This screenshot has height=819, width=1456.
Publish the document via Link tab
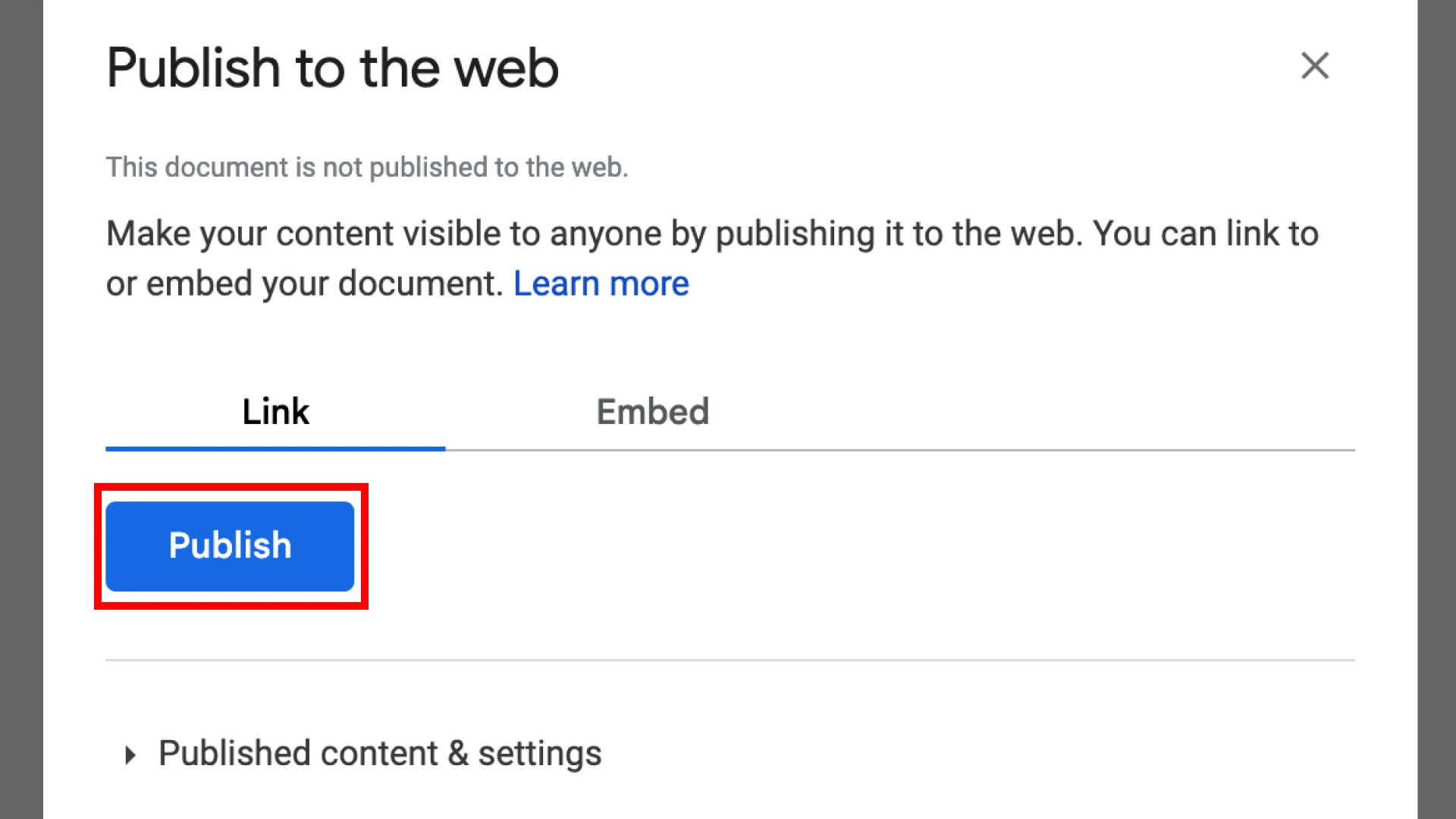(230, 546)
